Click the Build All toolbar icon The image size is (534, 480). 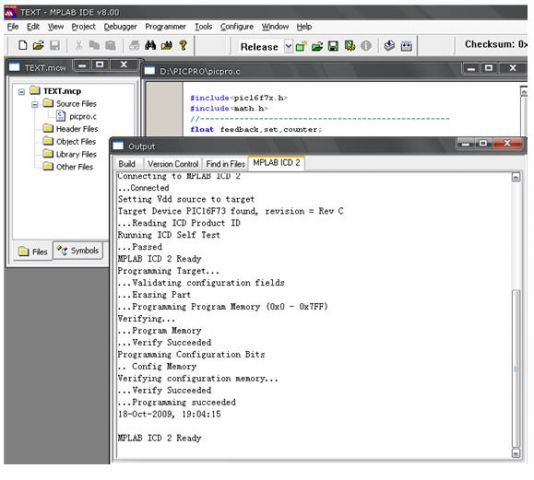[406, 46]
